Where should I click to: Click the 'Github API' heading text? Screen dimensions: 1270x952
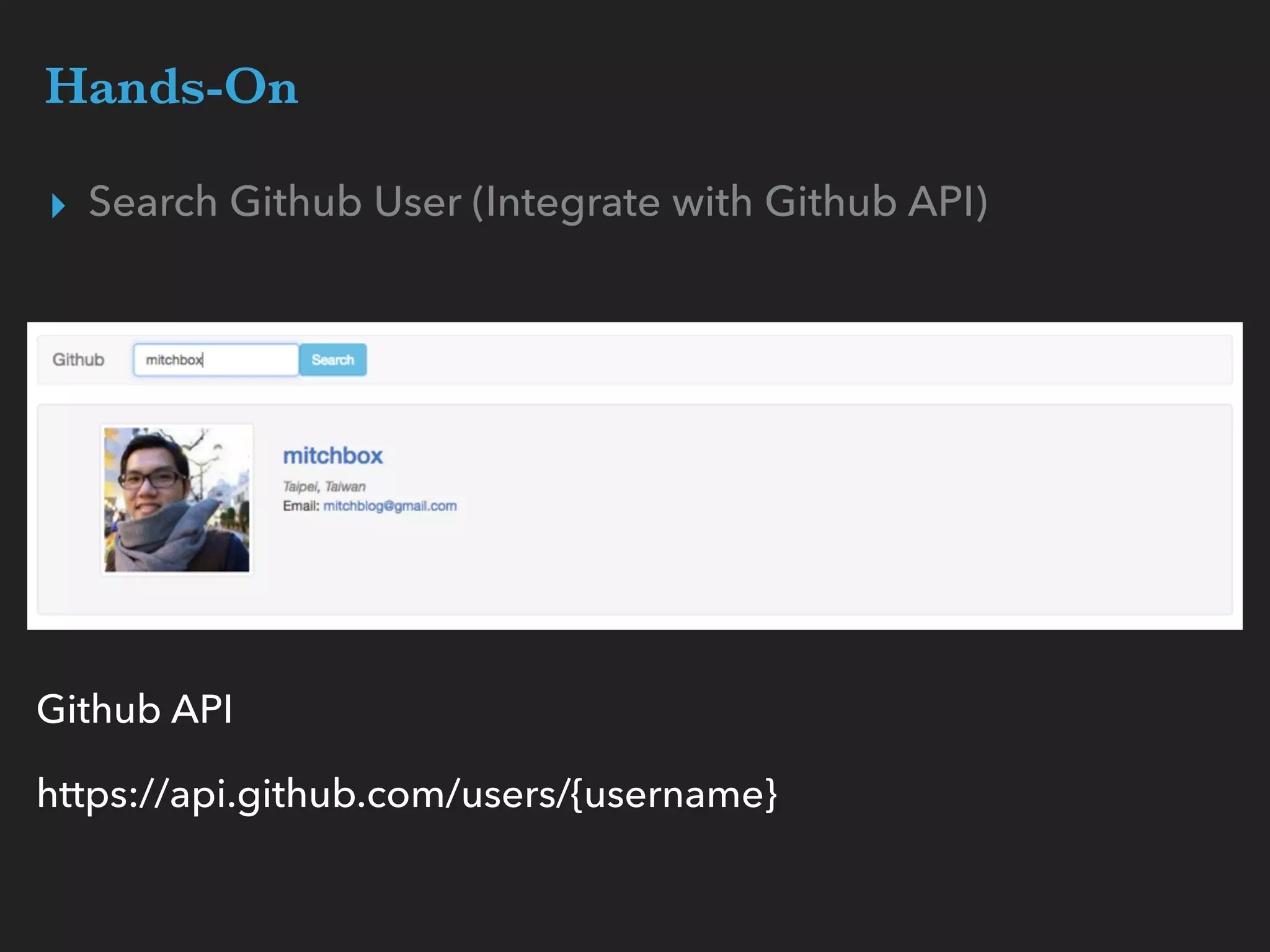pos(135,709)
